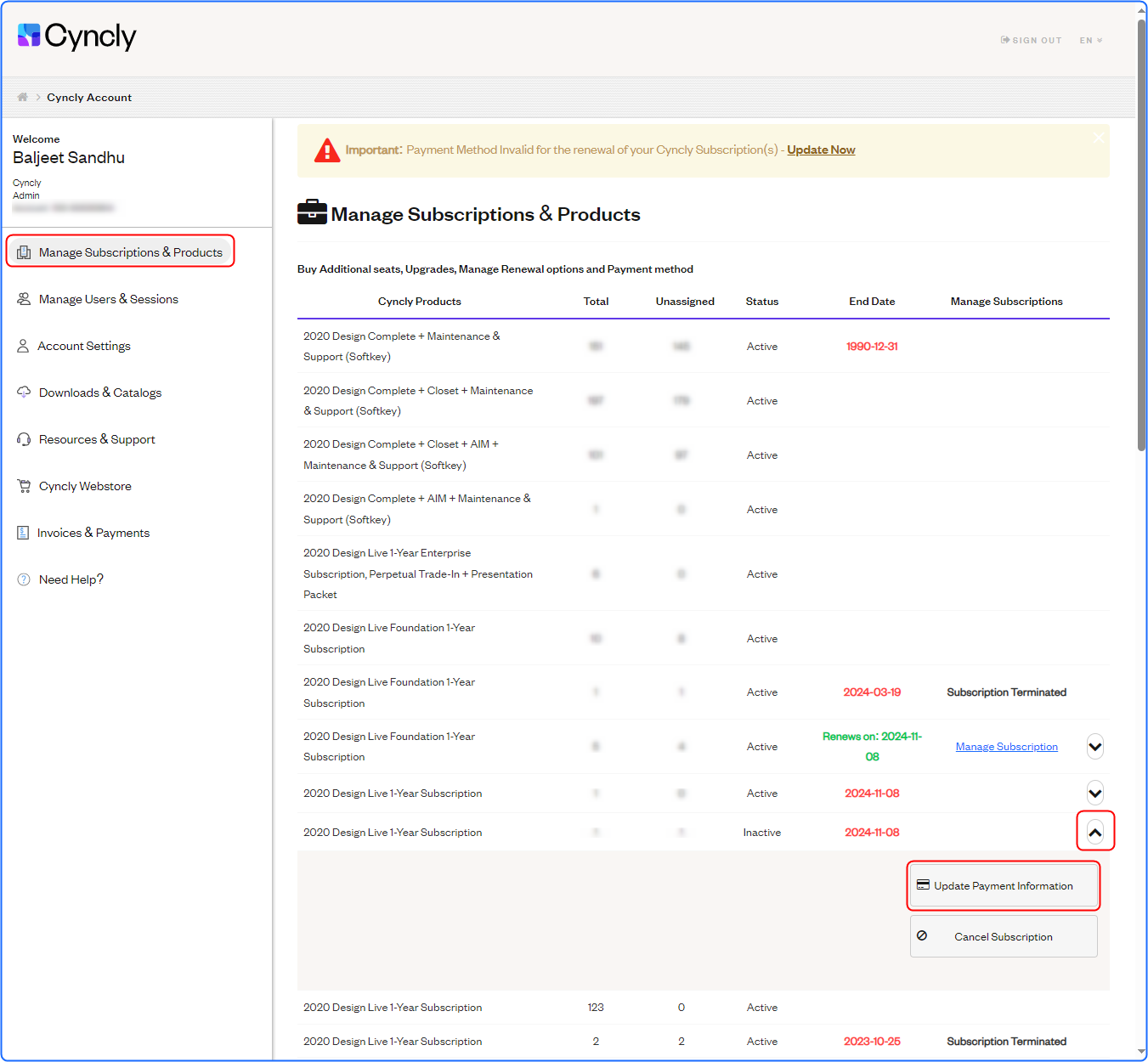Dismiss the payment warning banner
1148x1062 pixels.
click(x=1099, y=137)
